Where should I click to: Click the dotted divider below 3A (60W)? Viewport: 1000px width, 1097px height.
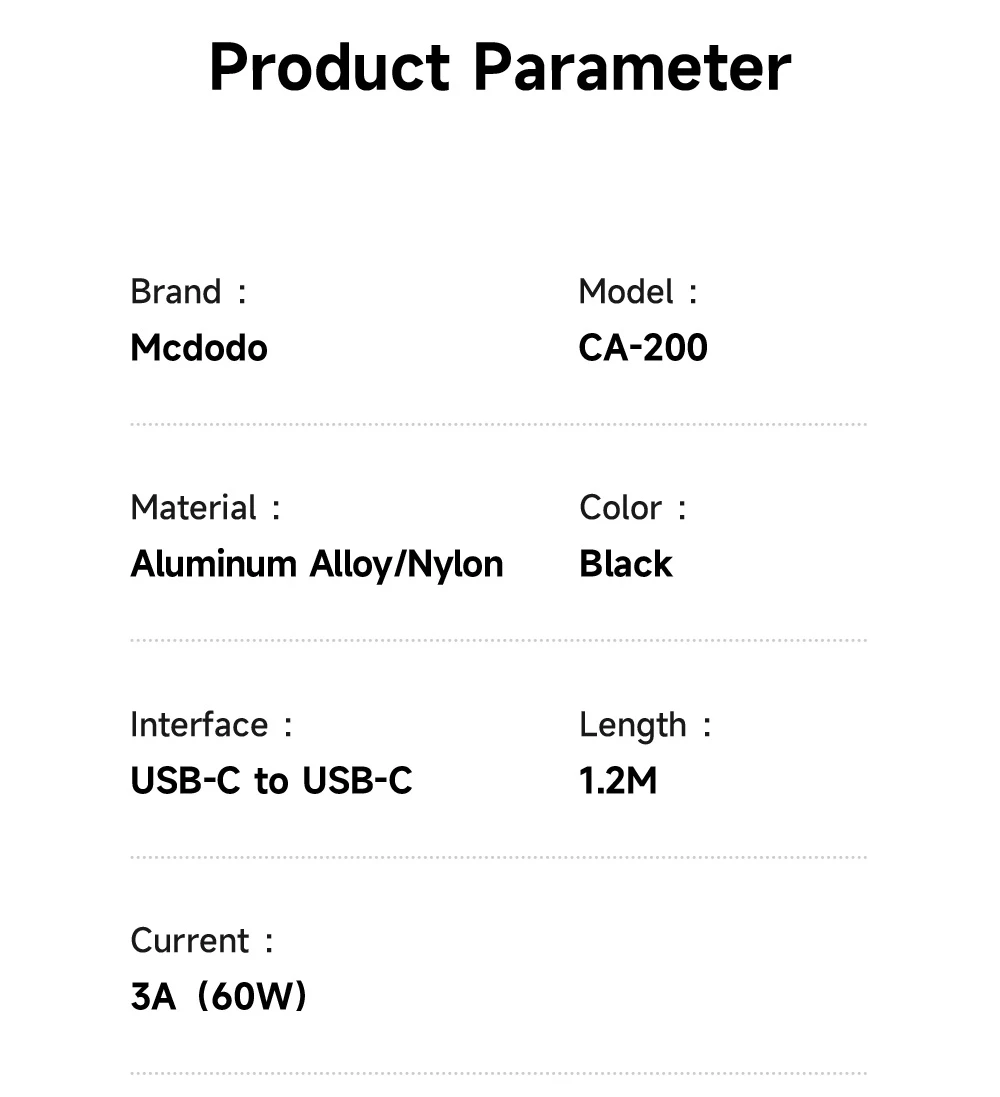[x=498, y=1074]
